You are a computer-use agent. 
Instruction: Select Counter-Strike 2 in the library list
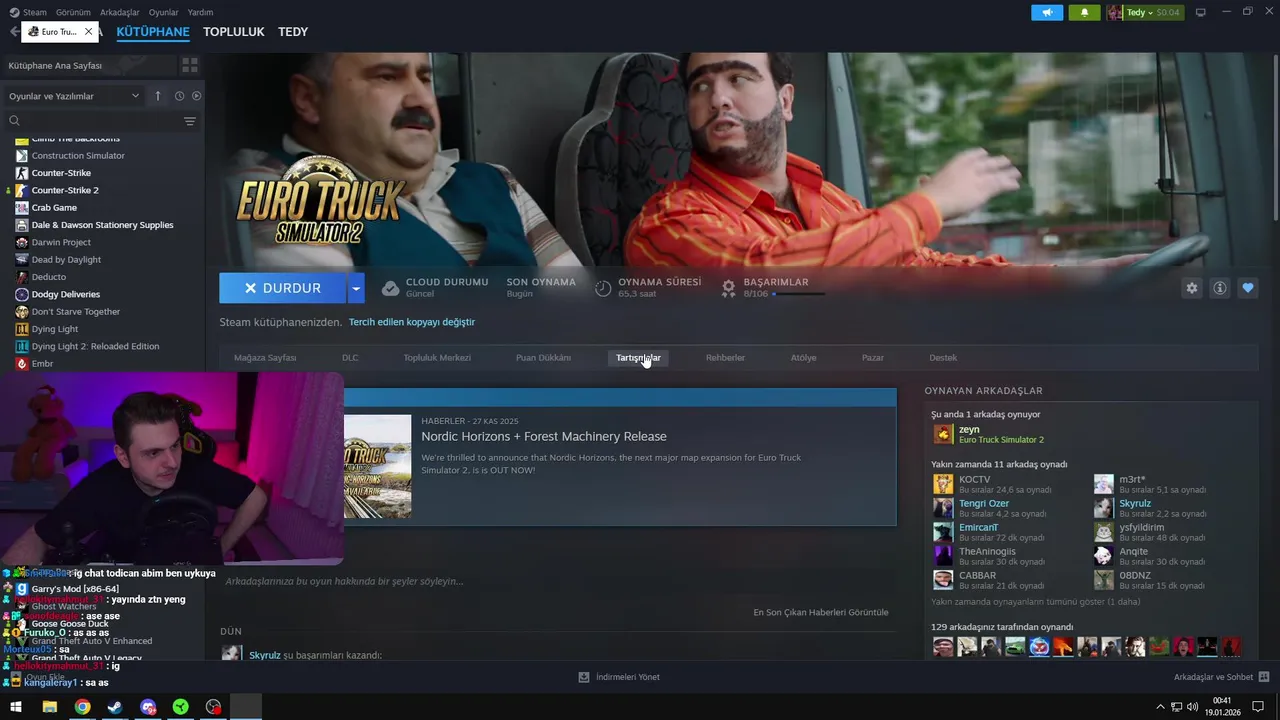(65, 190)
